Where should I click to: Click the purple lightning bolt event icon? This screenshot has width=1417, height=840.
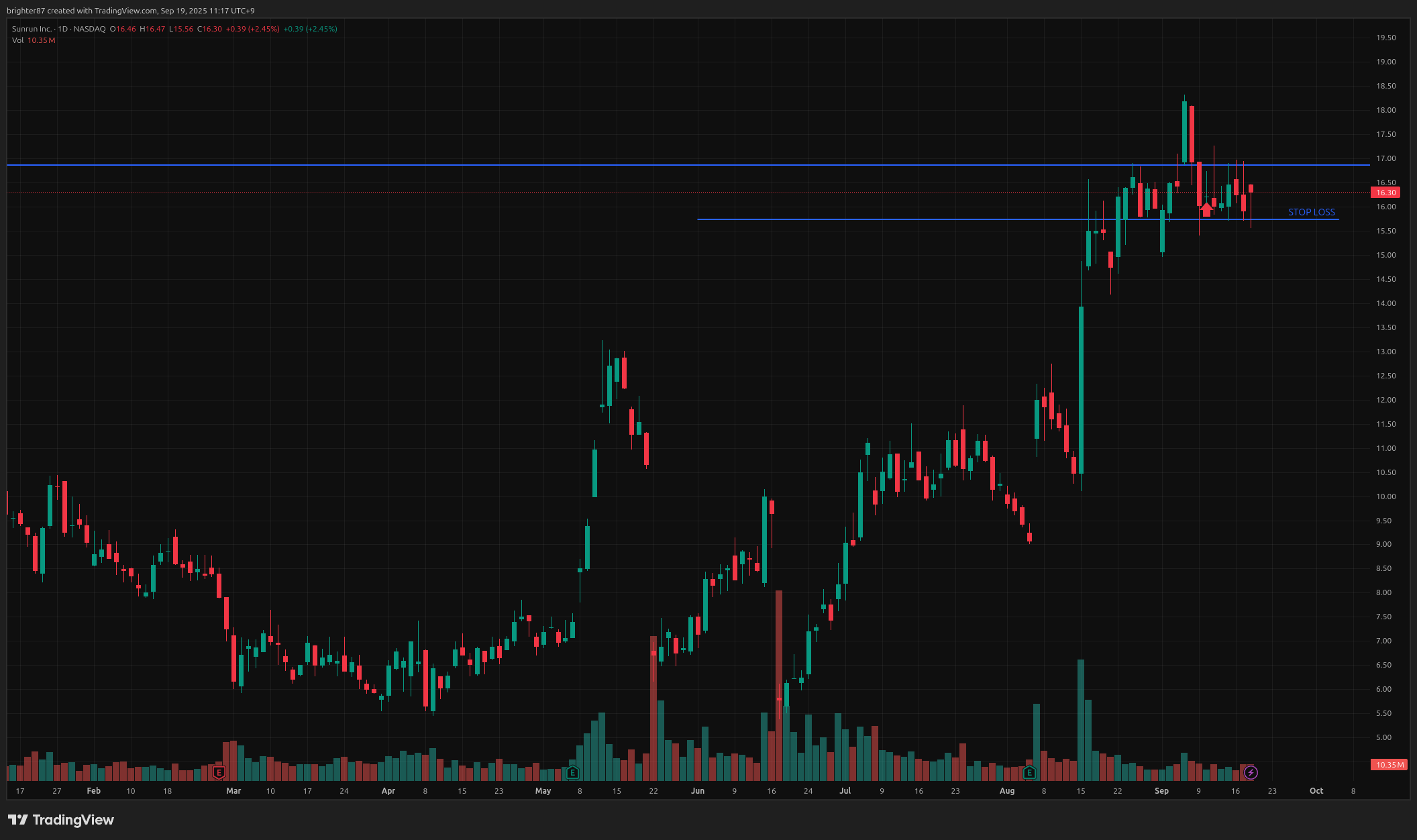tap(1251, 773)
